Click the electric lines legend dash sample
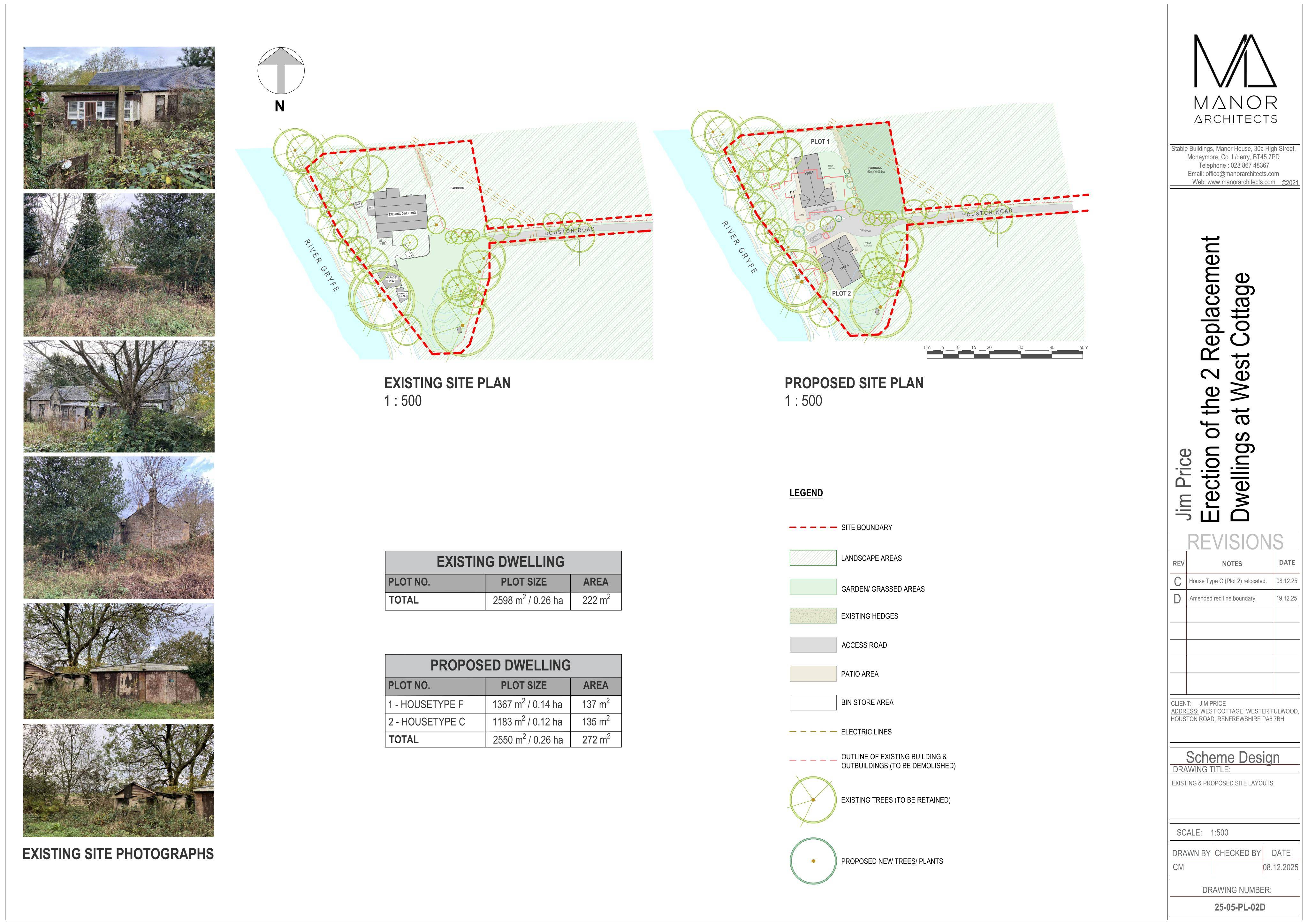This screenshot has width=1308, height=924. point(813,731)
